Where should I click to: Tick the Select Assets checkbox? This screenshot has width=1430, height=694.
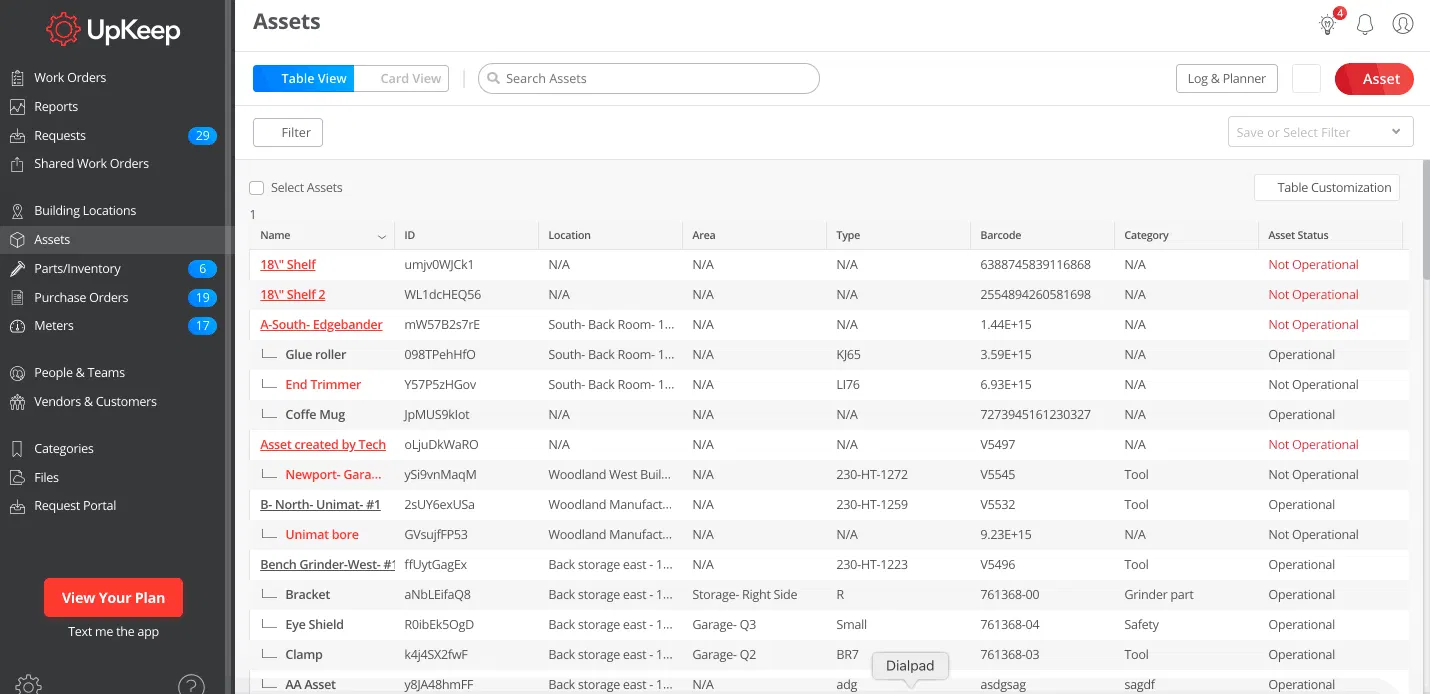257,188
